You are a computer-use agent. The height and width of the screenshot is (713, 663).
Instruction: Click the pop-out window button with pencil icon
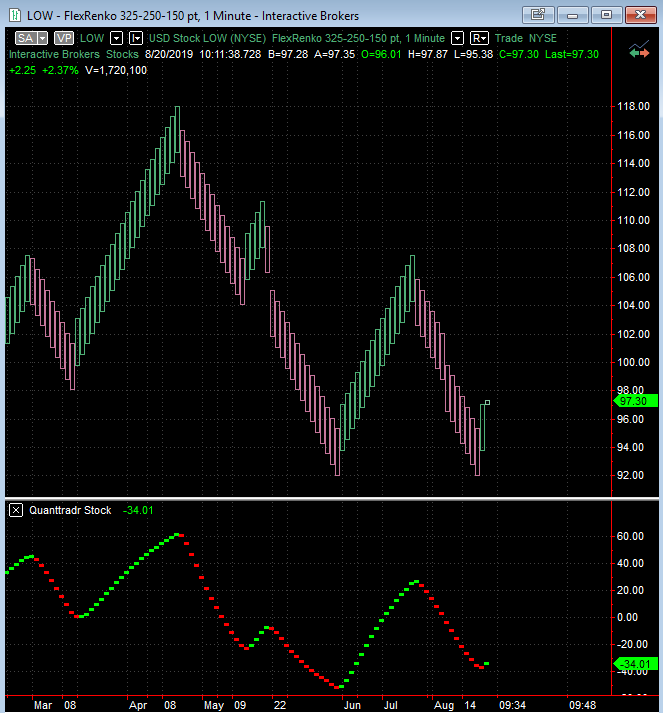tap(538, 15)
